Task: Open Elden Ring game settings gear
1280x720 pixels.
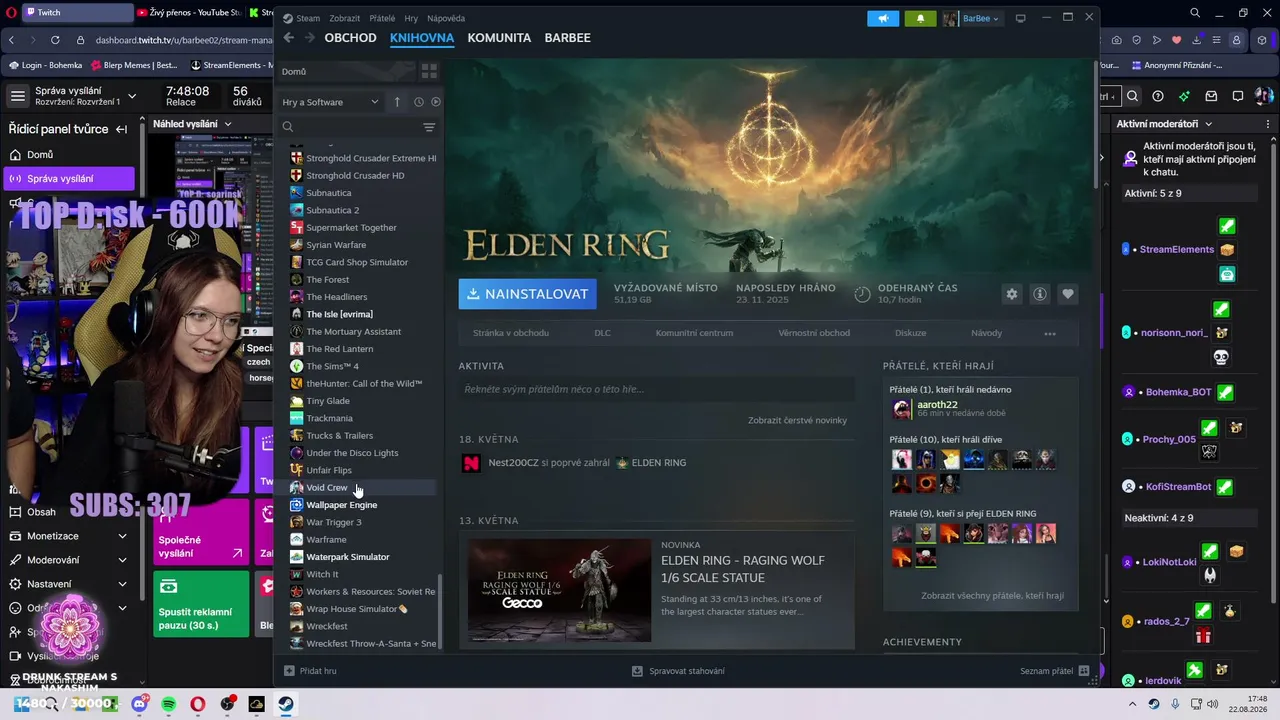Action: 1012,294
